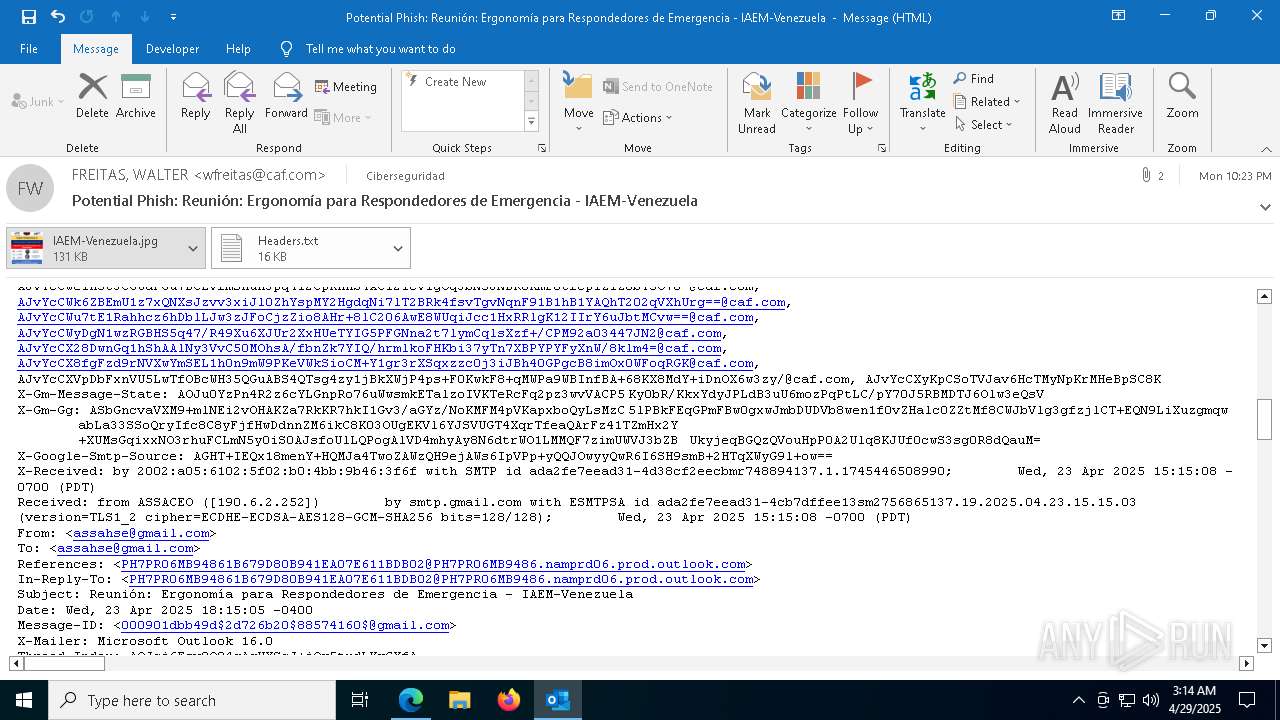
Task: Save the message using the floppy icon
Action: (29, 17)
